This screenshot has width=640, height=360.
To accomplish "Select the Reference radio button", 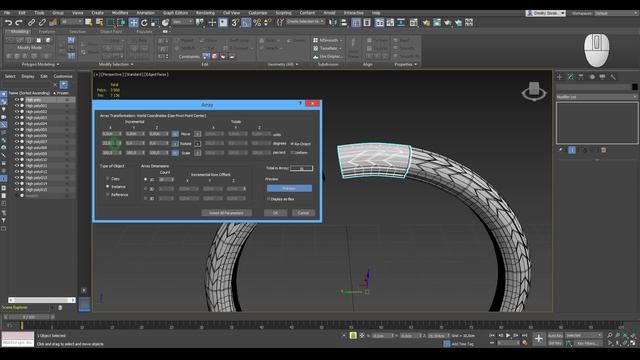I will 108,195.
